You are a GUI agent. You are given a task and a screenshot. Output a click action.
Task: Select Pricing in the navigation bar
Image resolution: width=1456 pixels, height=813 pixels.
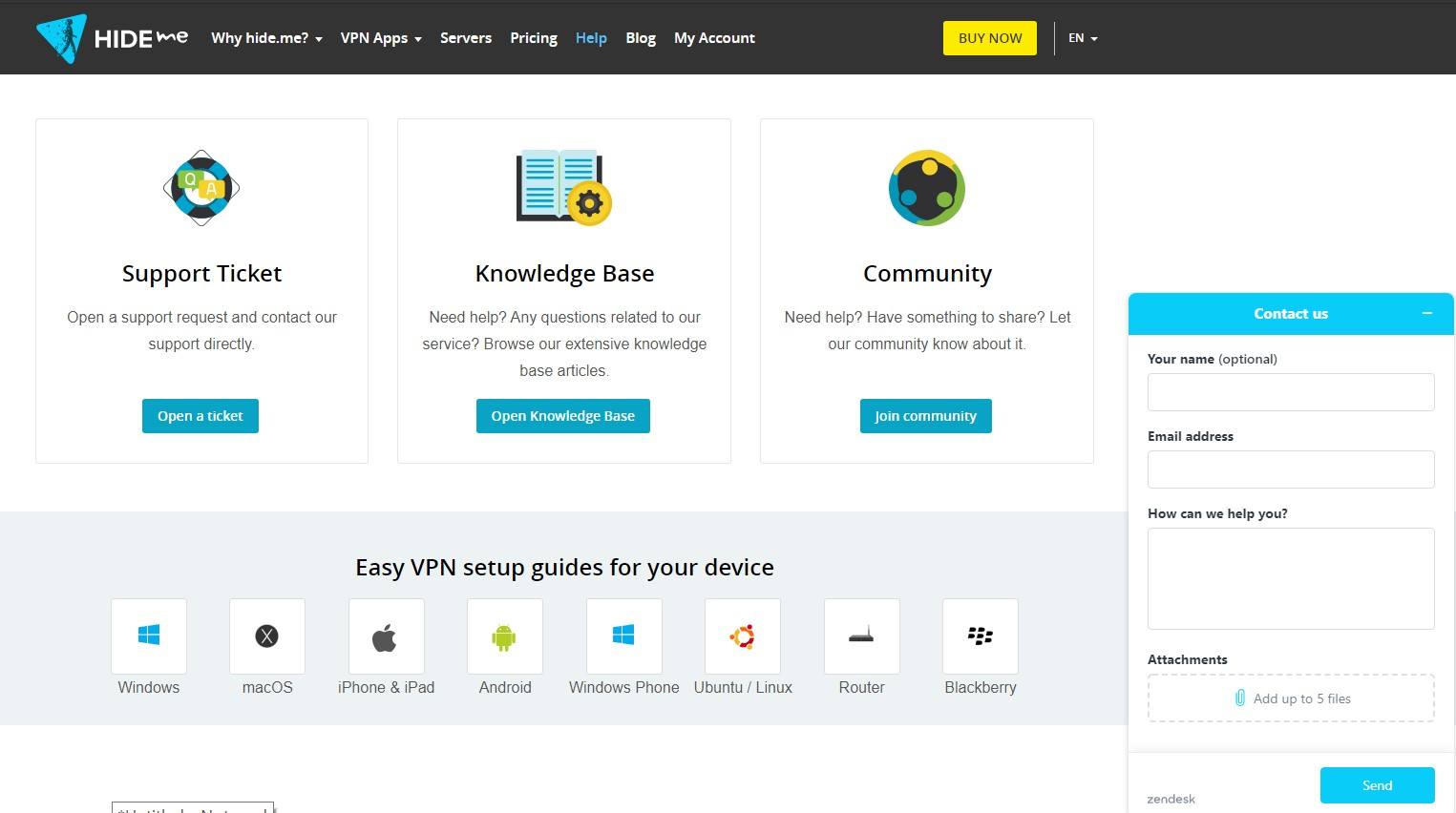533,37
